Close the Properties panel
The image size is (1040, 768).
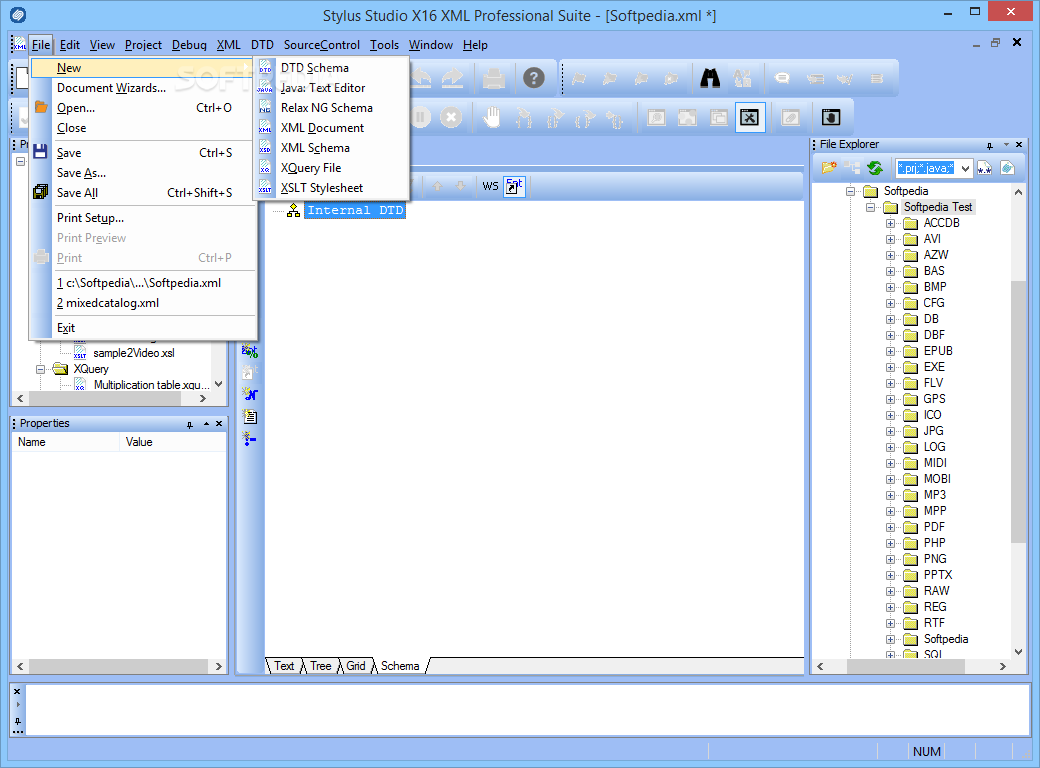219,423
